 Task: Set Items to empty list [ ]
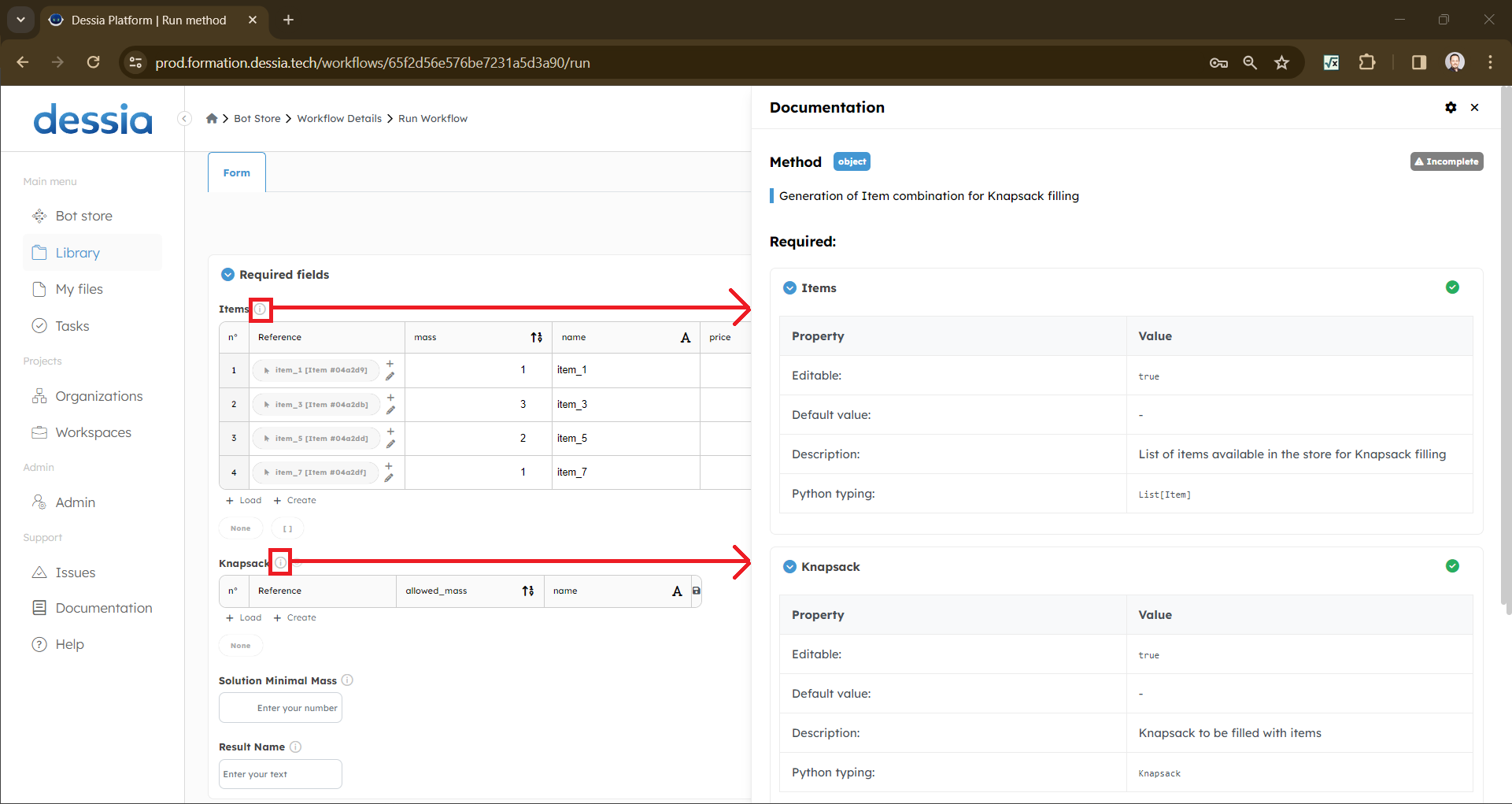tap(287, 528)
